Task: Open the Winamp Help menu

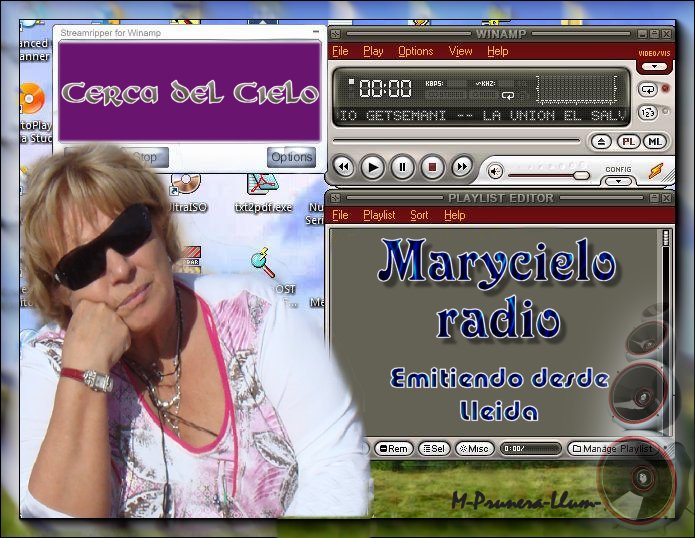Action: tap(497, 51)
